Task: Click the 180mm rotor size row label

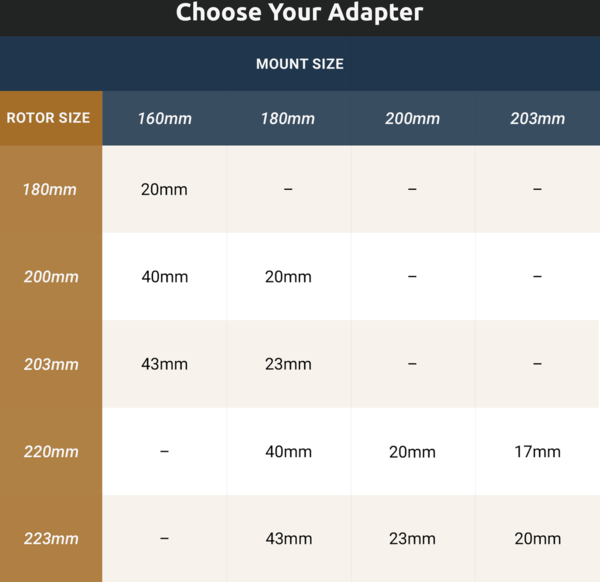Action: [51, 189]
